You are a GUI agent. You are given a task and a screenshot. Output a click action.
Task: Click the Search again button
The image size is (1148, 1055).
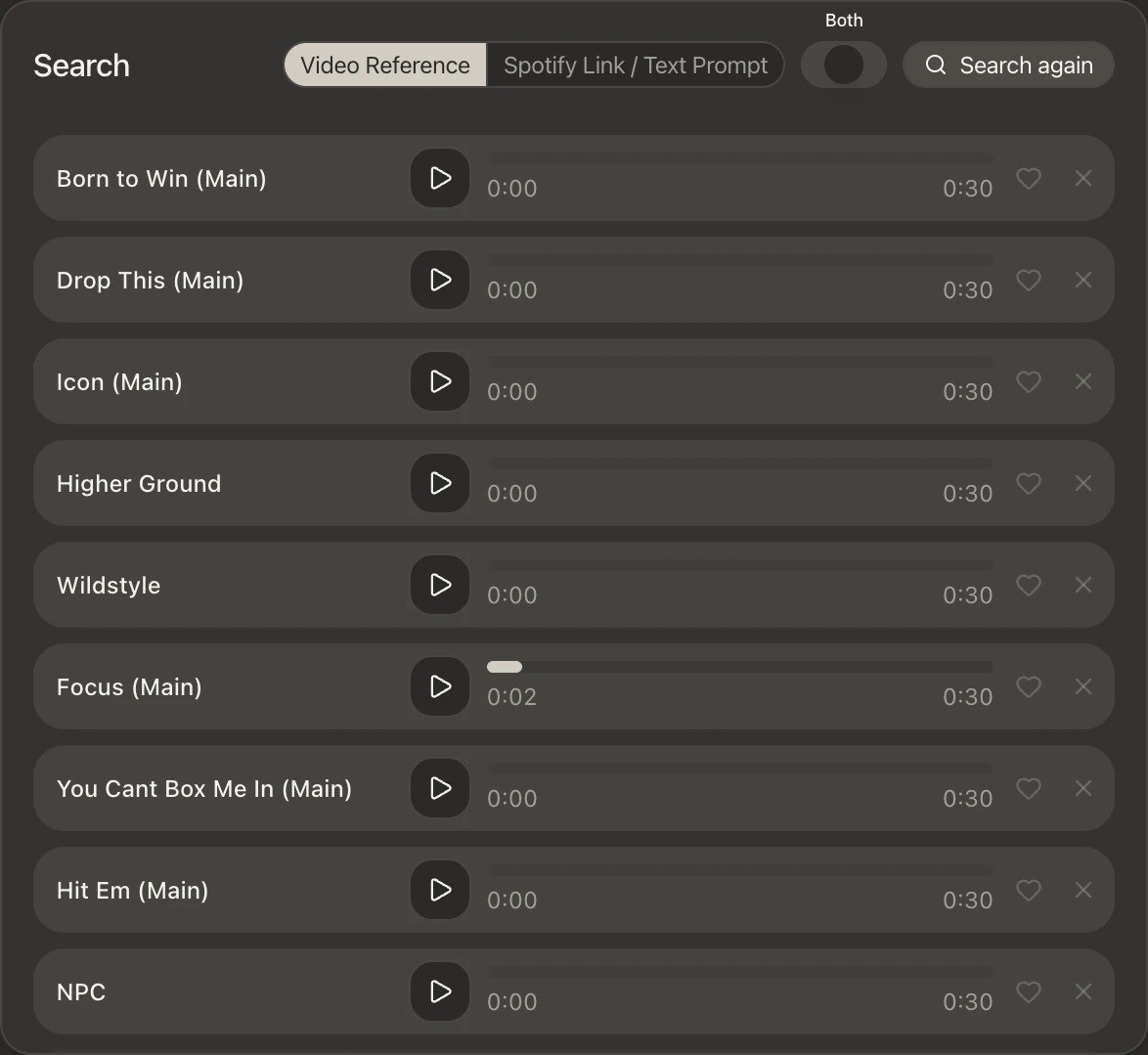pyautogui.click(x=1008, y=66)
